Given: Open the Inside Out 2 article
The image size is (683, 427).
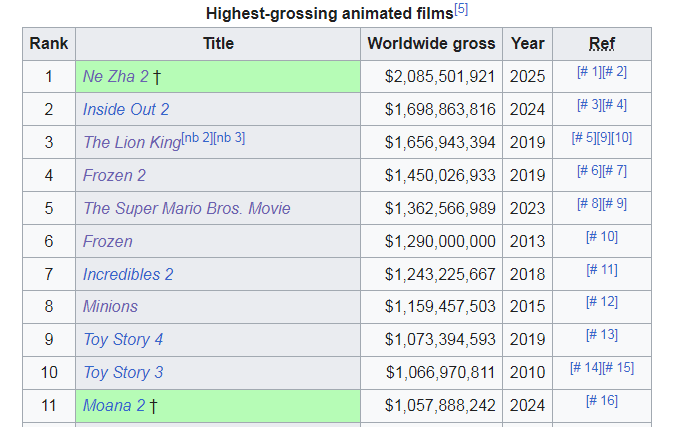Looking at the screenshot, I should [126, 110].
